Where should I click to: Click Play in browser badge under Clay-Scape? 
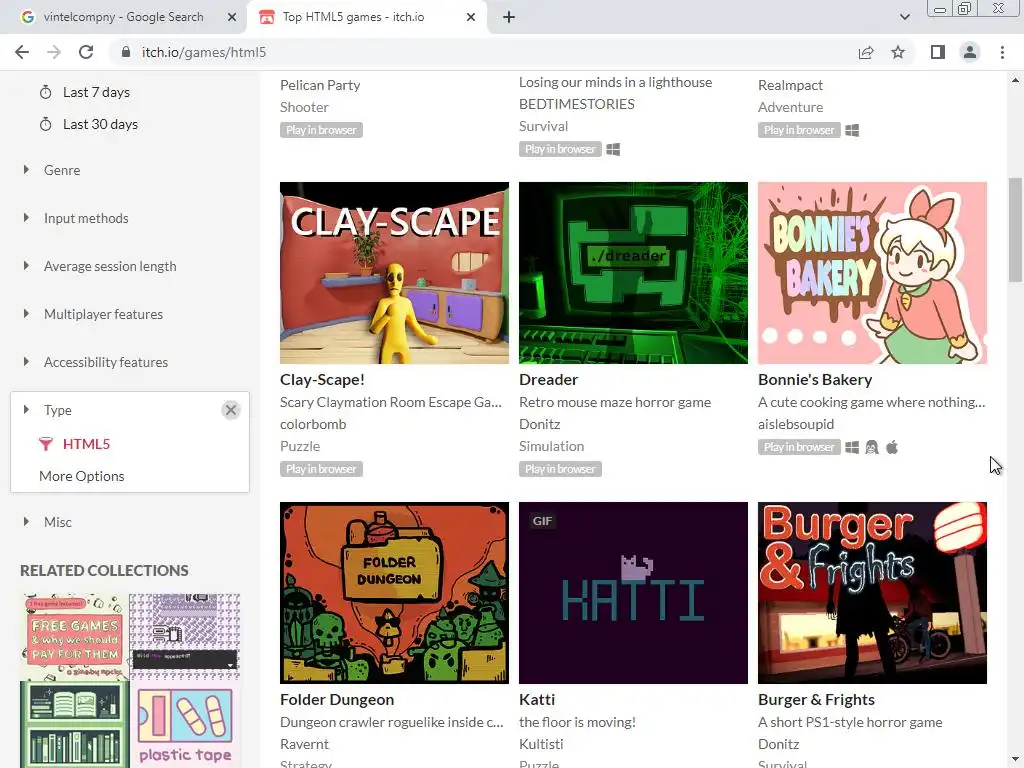(321, 469)
